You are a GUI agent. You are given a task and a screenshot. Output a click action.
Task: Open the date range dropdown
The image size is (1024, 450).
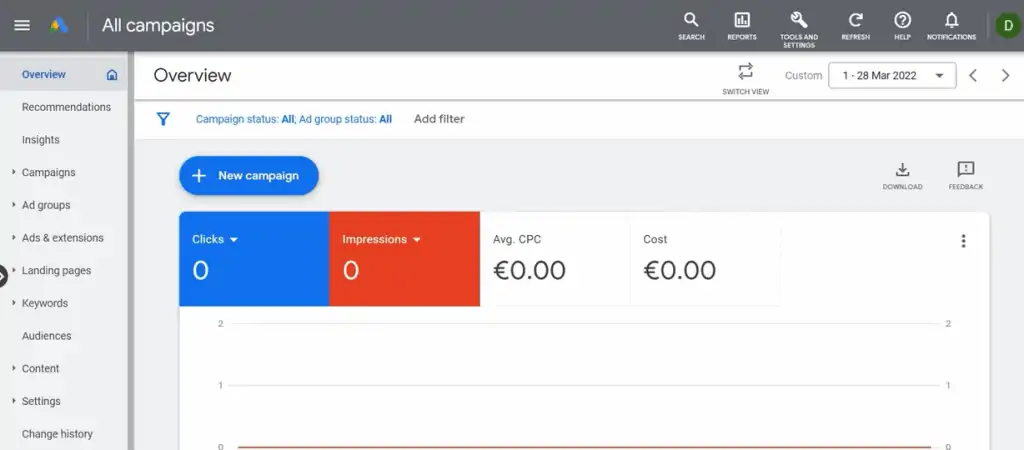(x=892, y=75)
